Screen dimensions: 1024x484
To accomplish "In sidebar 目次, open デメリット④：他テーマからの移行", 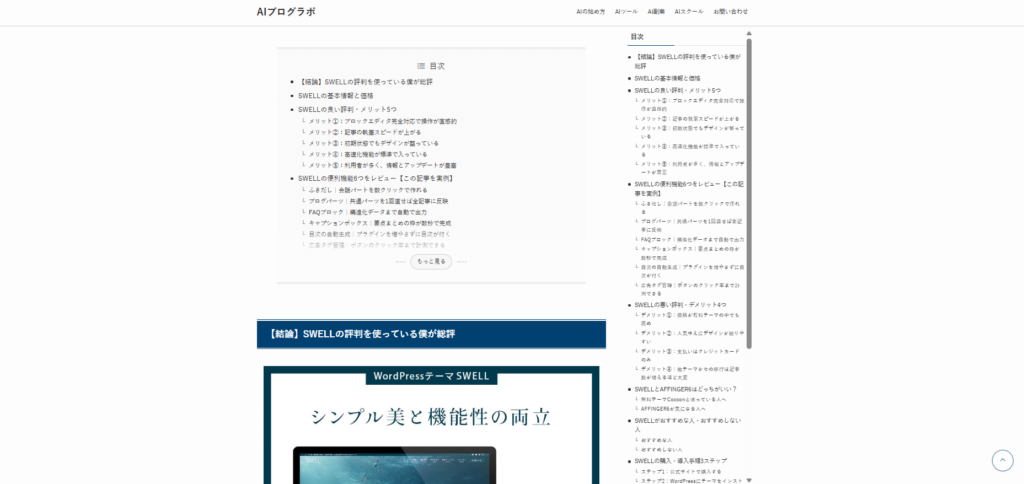I will [x=690, y=373].
